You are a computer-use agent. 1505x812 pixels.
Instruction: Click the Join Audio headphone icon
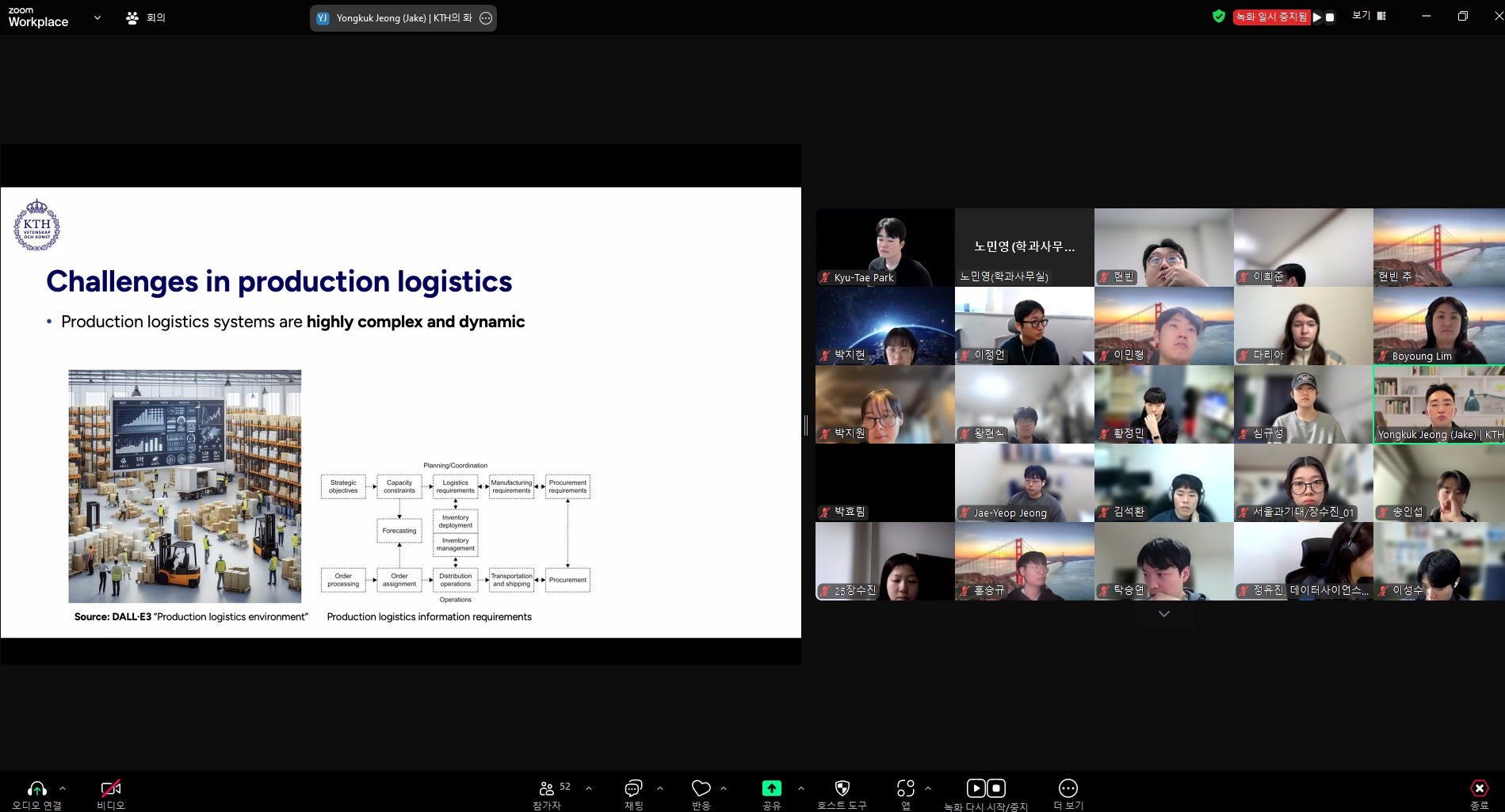pos(36,789)
